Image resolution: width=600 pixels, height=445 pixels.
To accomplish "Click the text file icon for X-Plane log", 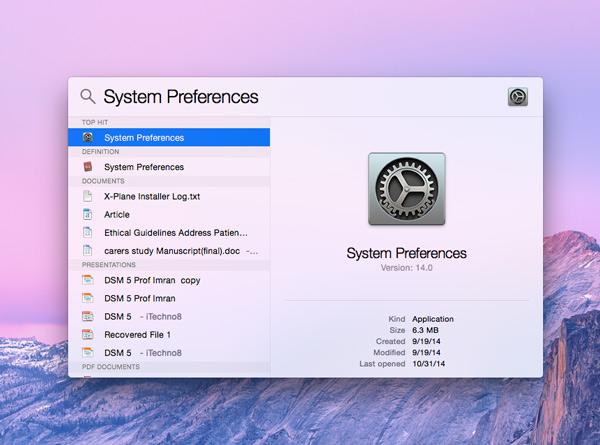I will tap(88, 196).
